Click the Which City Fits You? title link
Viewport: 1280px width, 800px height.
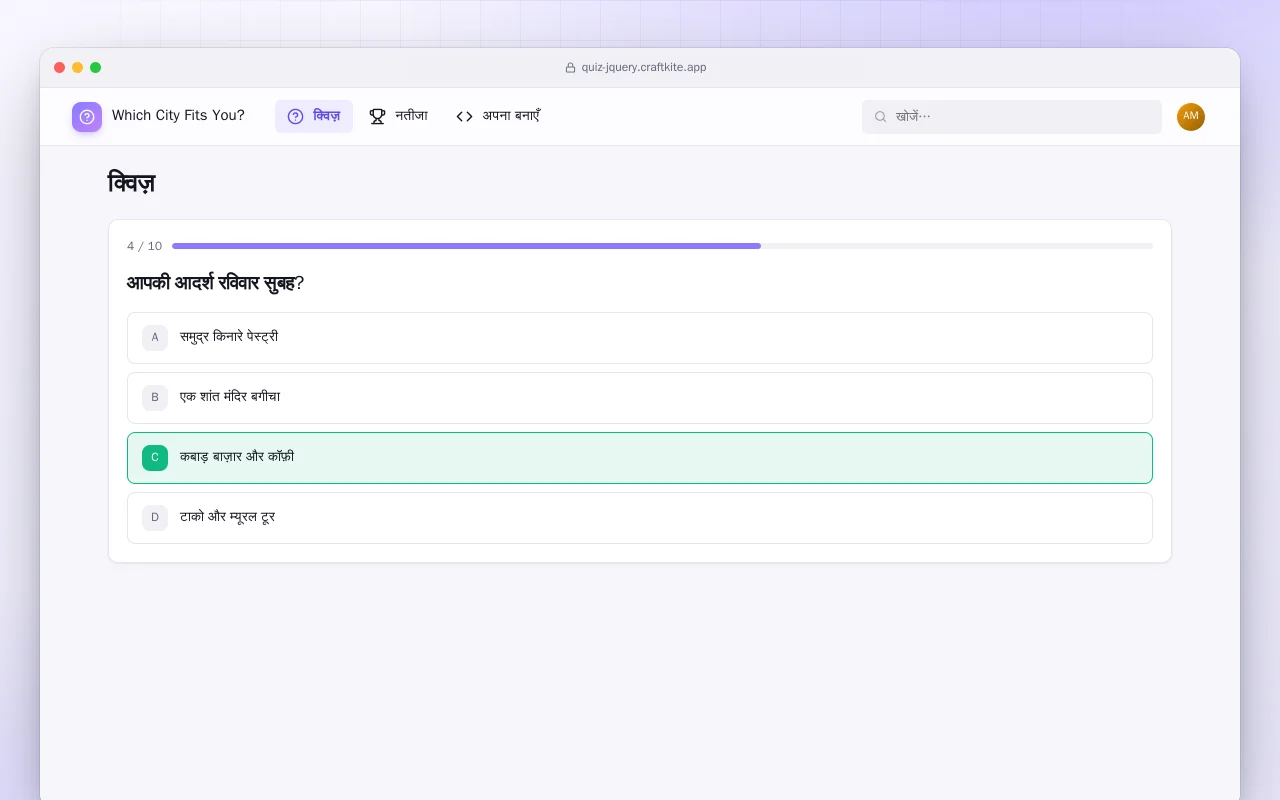(x=178, y=116)
